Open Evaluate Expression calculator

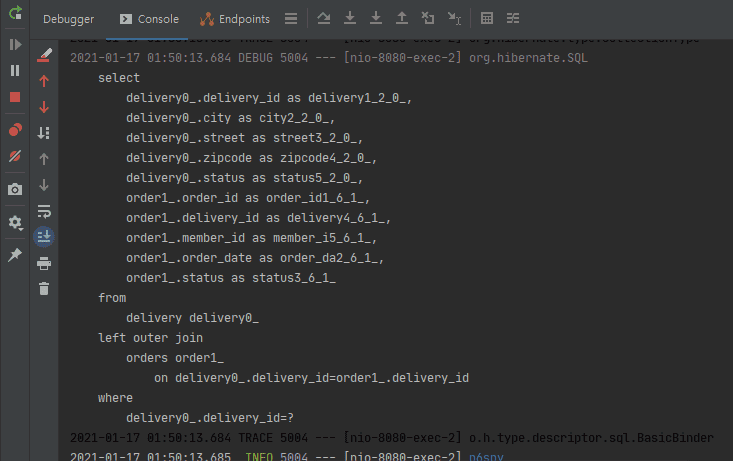click(x=487, y=18)
